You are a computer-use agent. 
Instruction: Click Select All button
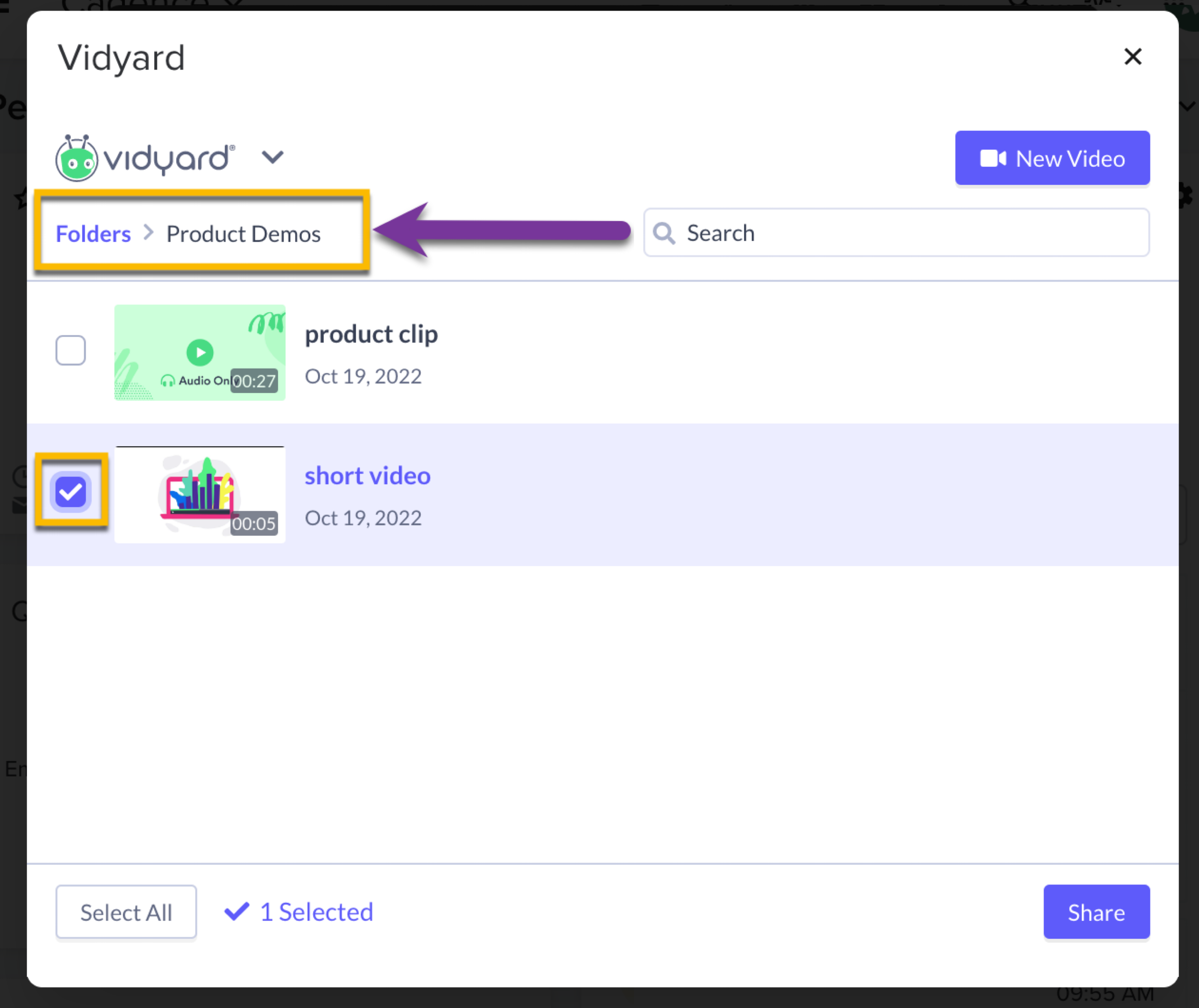click(126, 912)
